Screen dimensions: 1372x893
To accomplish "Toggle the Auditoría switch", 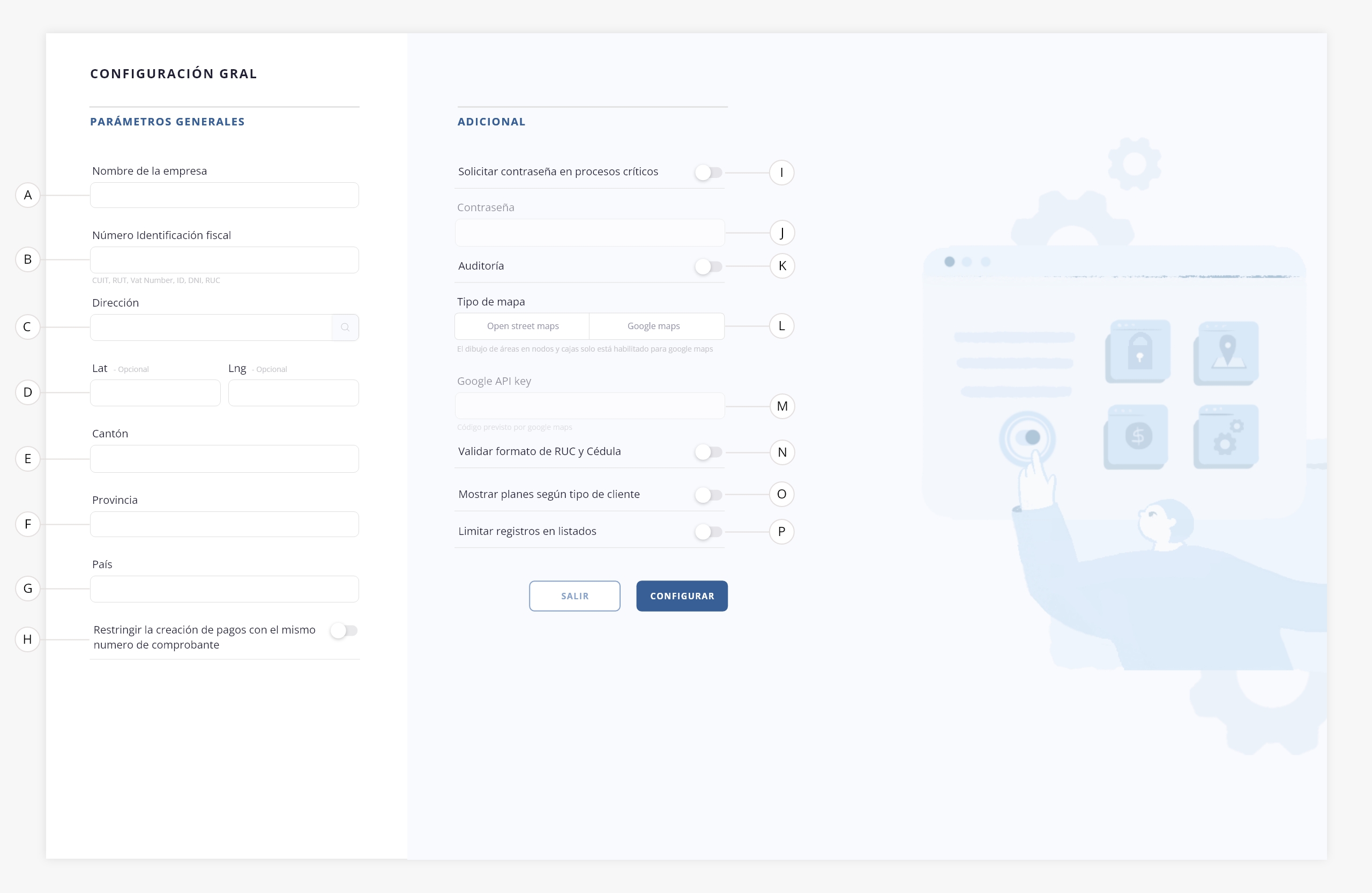I will 709,266.
